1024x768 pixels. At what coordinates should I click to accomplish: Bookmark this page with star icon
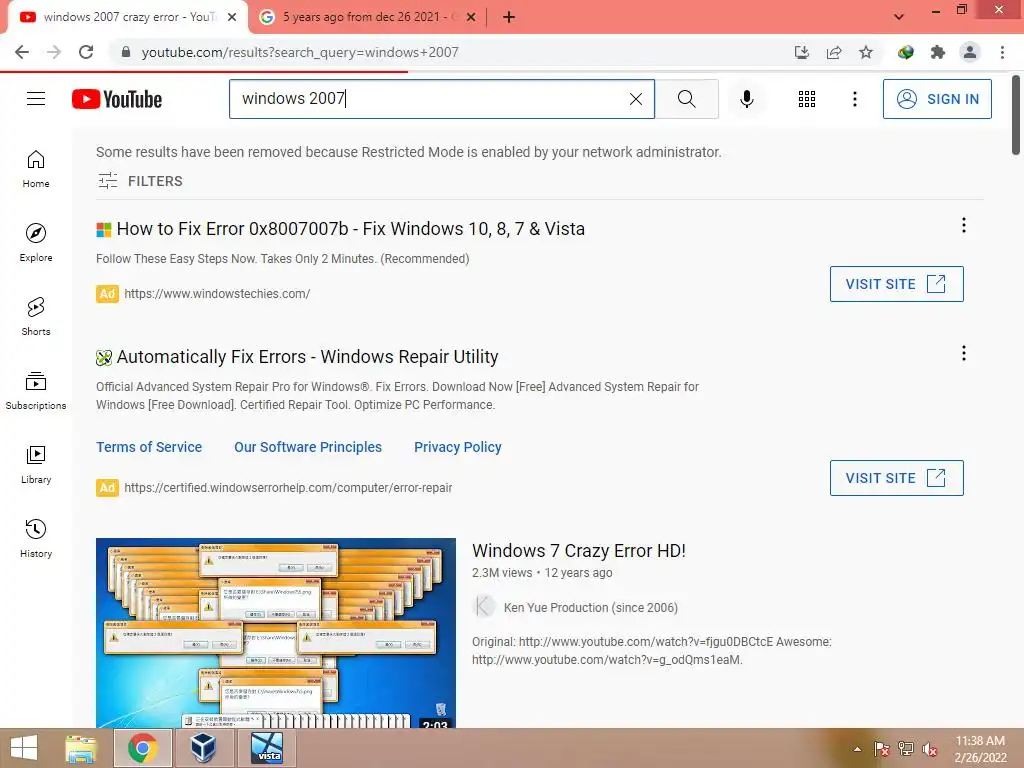pyautogui.click(x=866, y=52)
